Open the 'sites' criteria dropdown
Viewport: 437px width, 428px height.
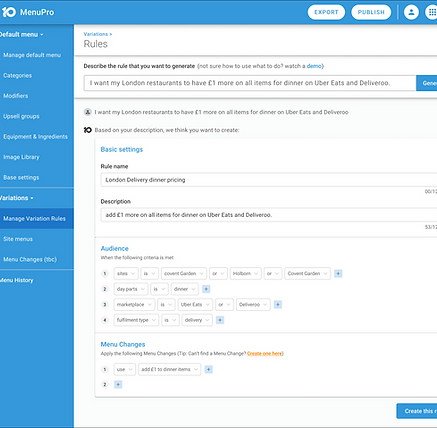click(x=126, y=274)
